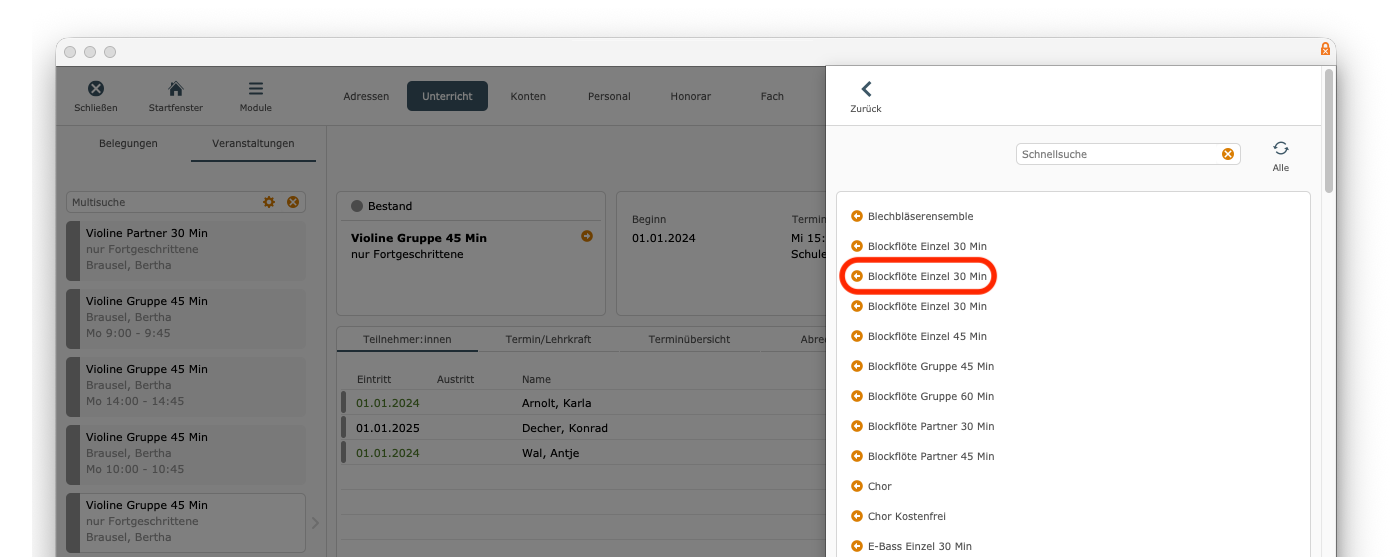Clear the Schnellsuche field with orange X
The height and width of the screenshot is (557, 1392).
[1227, 154]
